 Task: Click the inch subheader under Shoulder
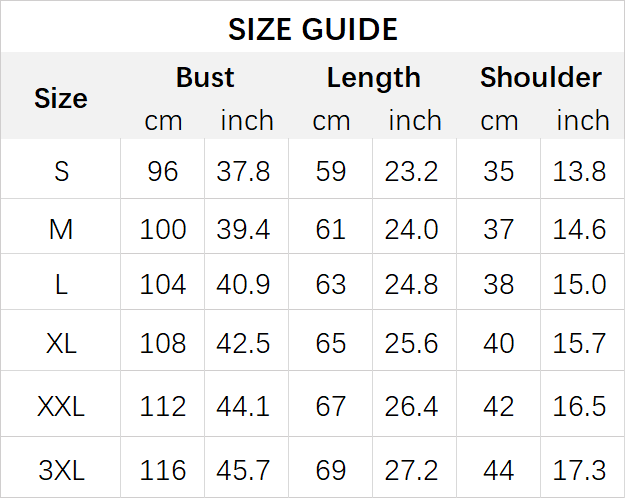tap(582, 121)
